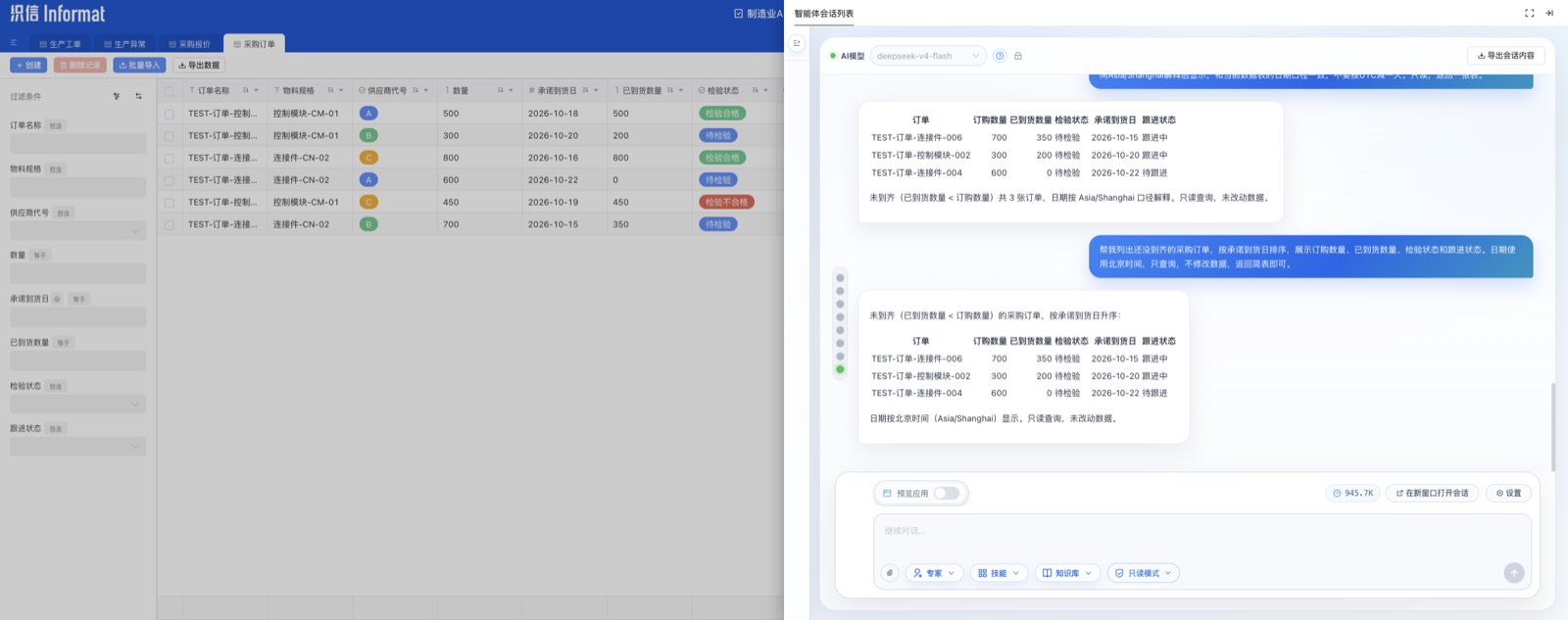Enter fullscreen mode for the conversation panel
Screen dimensions: 1568x620
(x=1529, y=13)
